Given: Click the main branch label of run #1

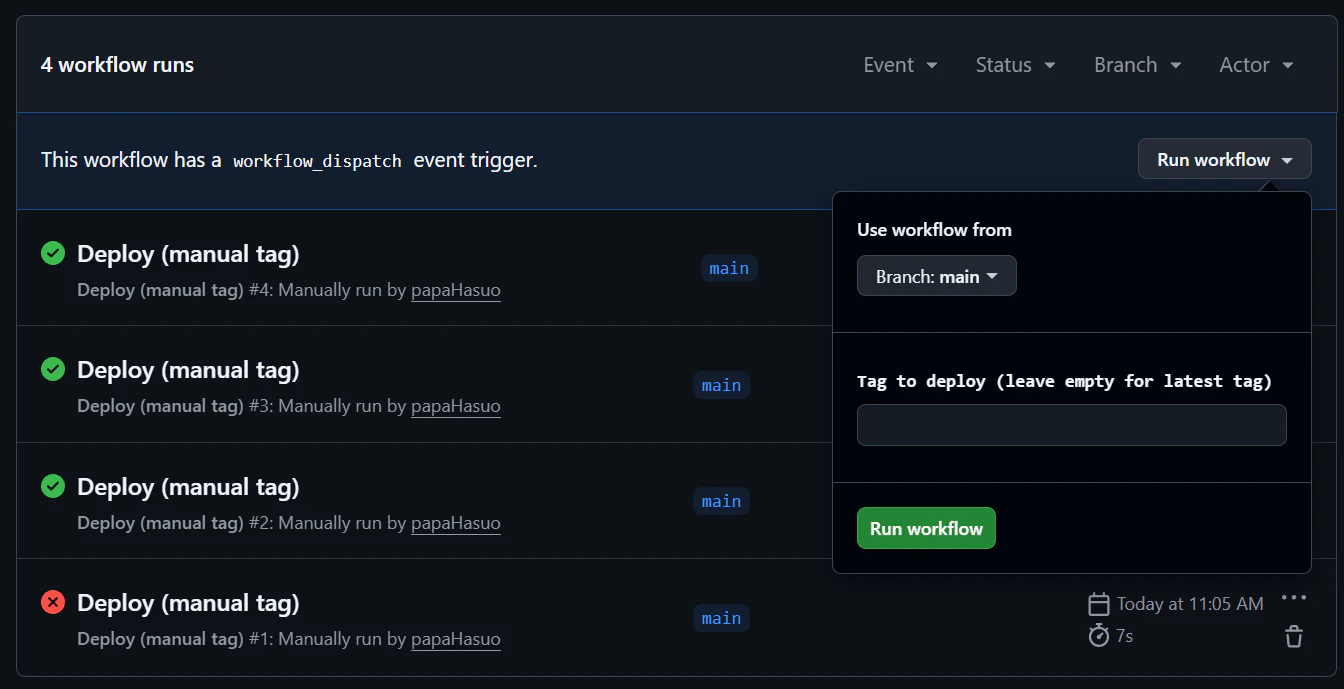Looking at the screenshot, I should 721,618.
